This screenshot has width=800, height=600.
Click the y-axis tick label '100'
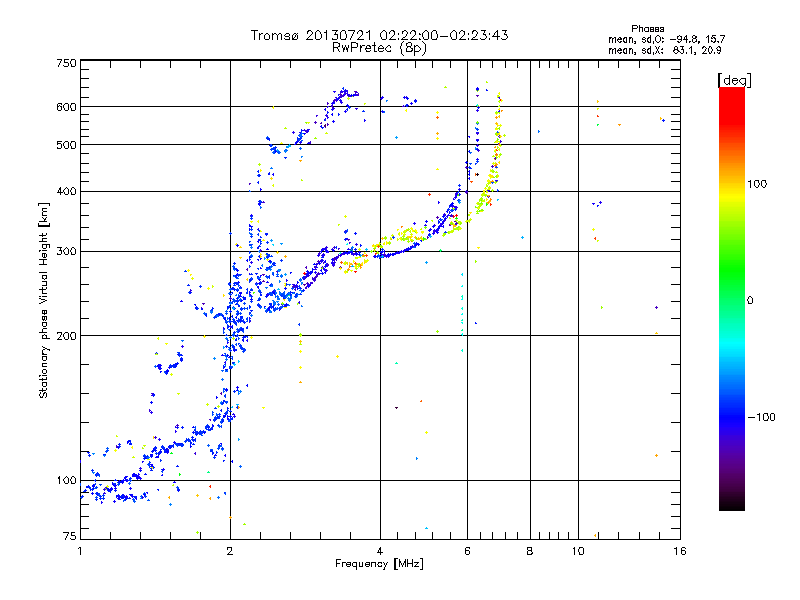coord(66,480)
